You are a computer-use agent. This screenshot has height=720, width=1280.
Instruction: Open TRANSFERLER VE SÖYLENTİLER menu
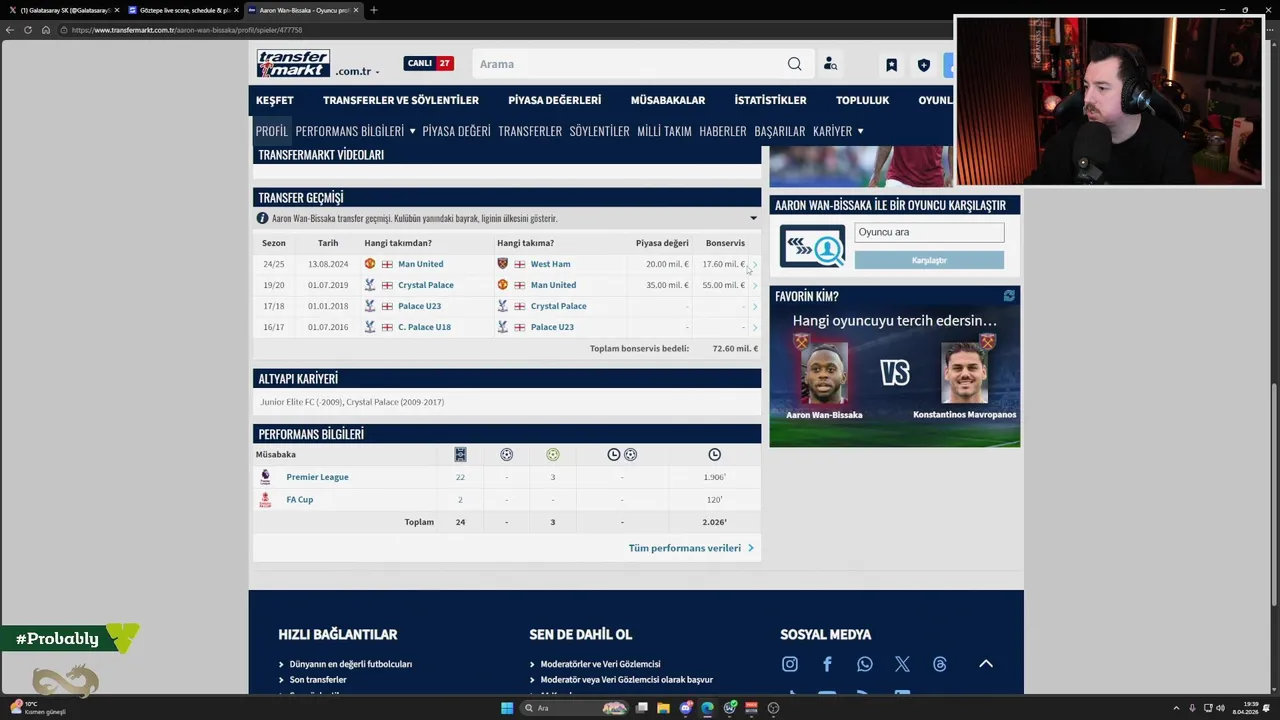(x=401, y=100)
